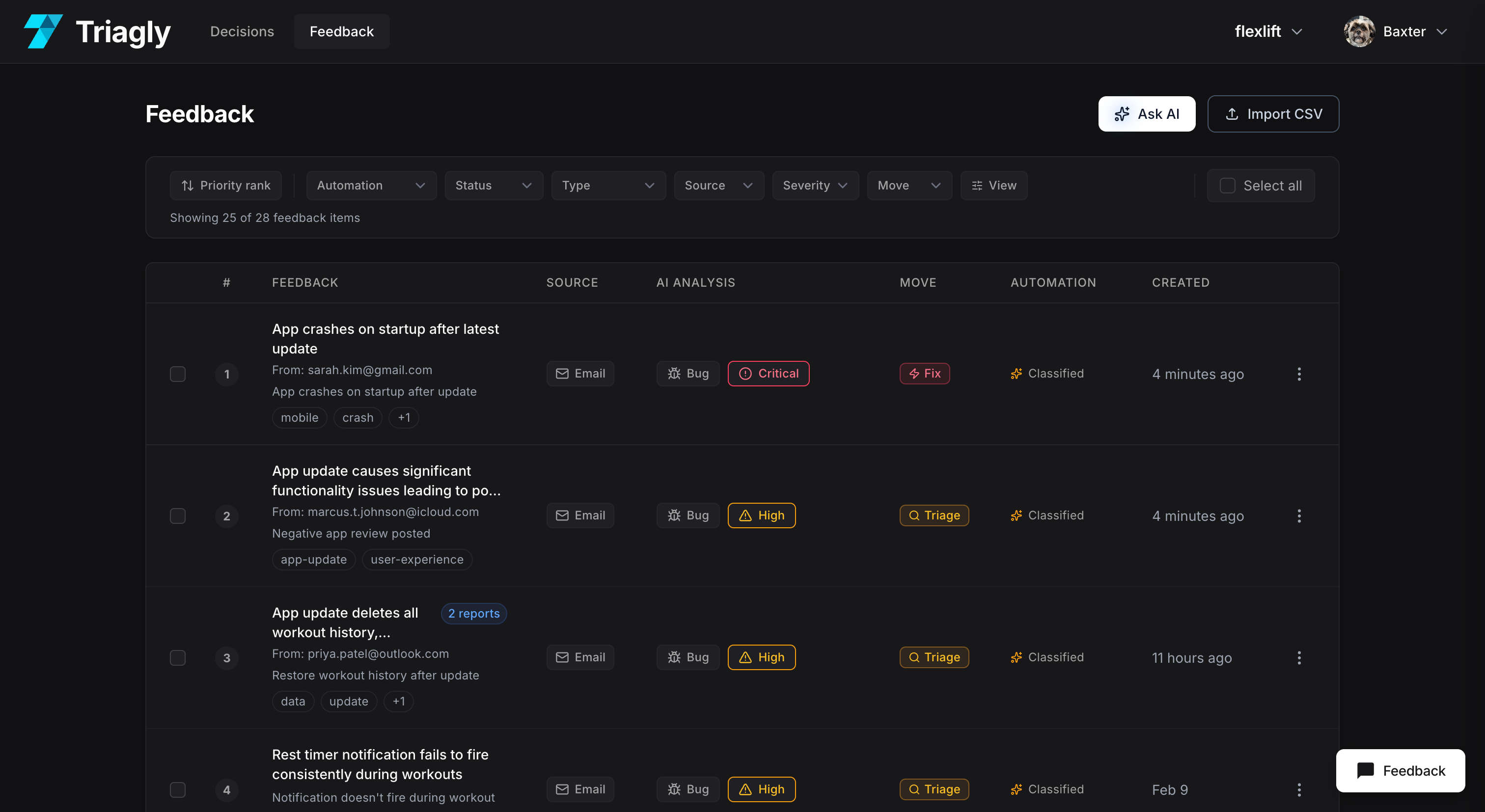
Task: Expand the Automation filter dropdown
Action: click(x=371, y=186)
